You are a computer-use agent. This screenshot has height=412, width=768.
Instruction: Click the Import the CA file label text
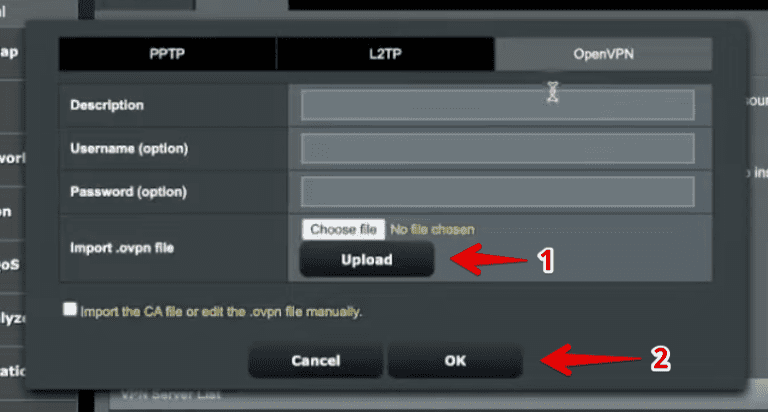tap(221, 312)
